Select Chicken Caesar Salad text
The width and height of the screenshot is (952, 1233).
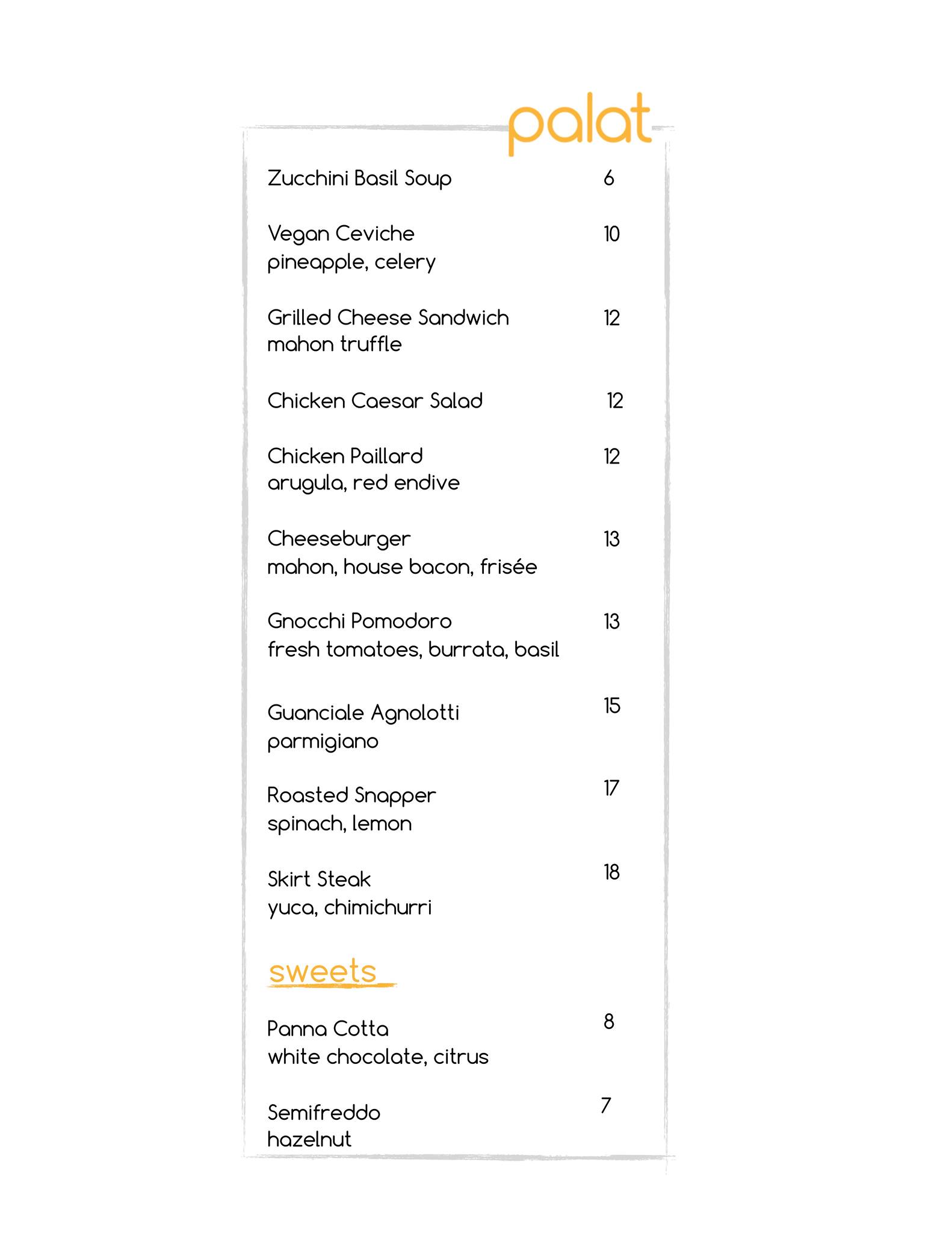pyautogui.click(x=375, y=401)
